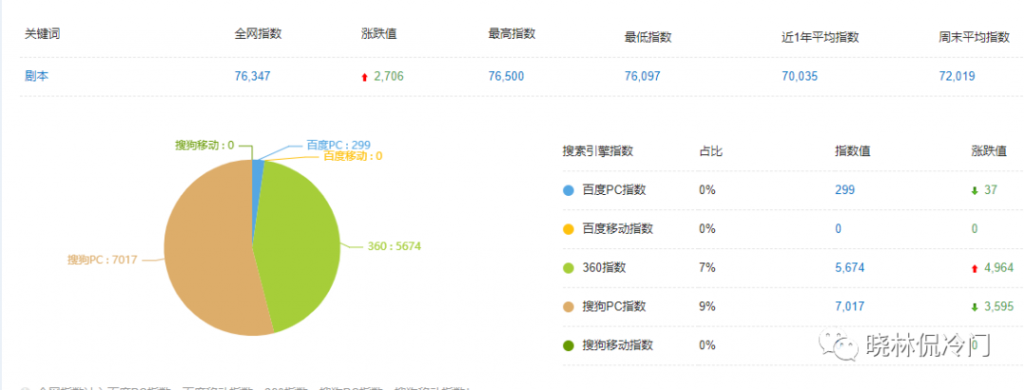
Task: Click the 百度PC指数 change value 37
Action: tap(990, 190)
